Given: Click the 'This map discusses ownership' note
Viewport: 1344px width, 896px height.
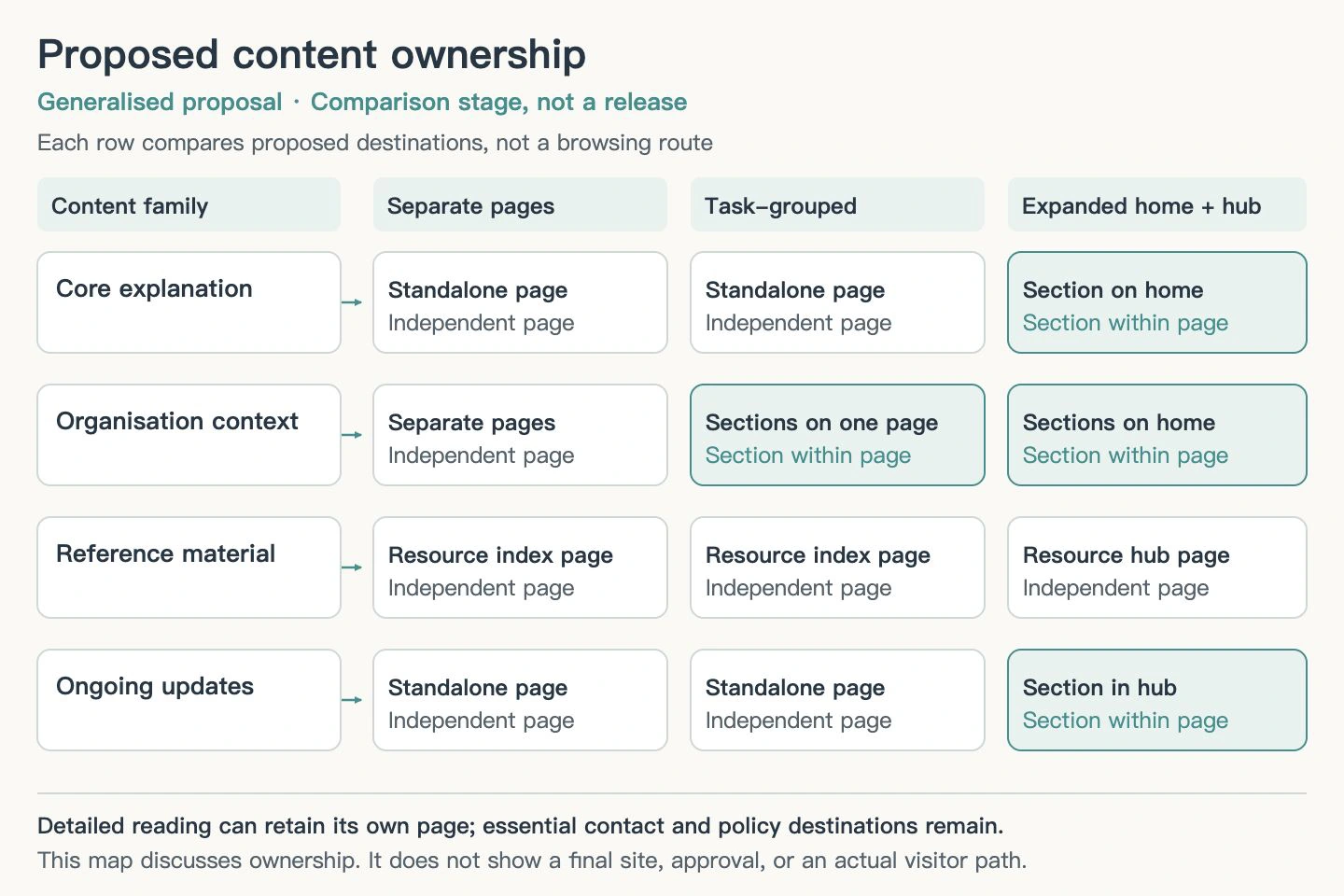Looking at the screenshot, I should point(532,860).
